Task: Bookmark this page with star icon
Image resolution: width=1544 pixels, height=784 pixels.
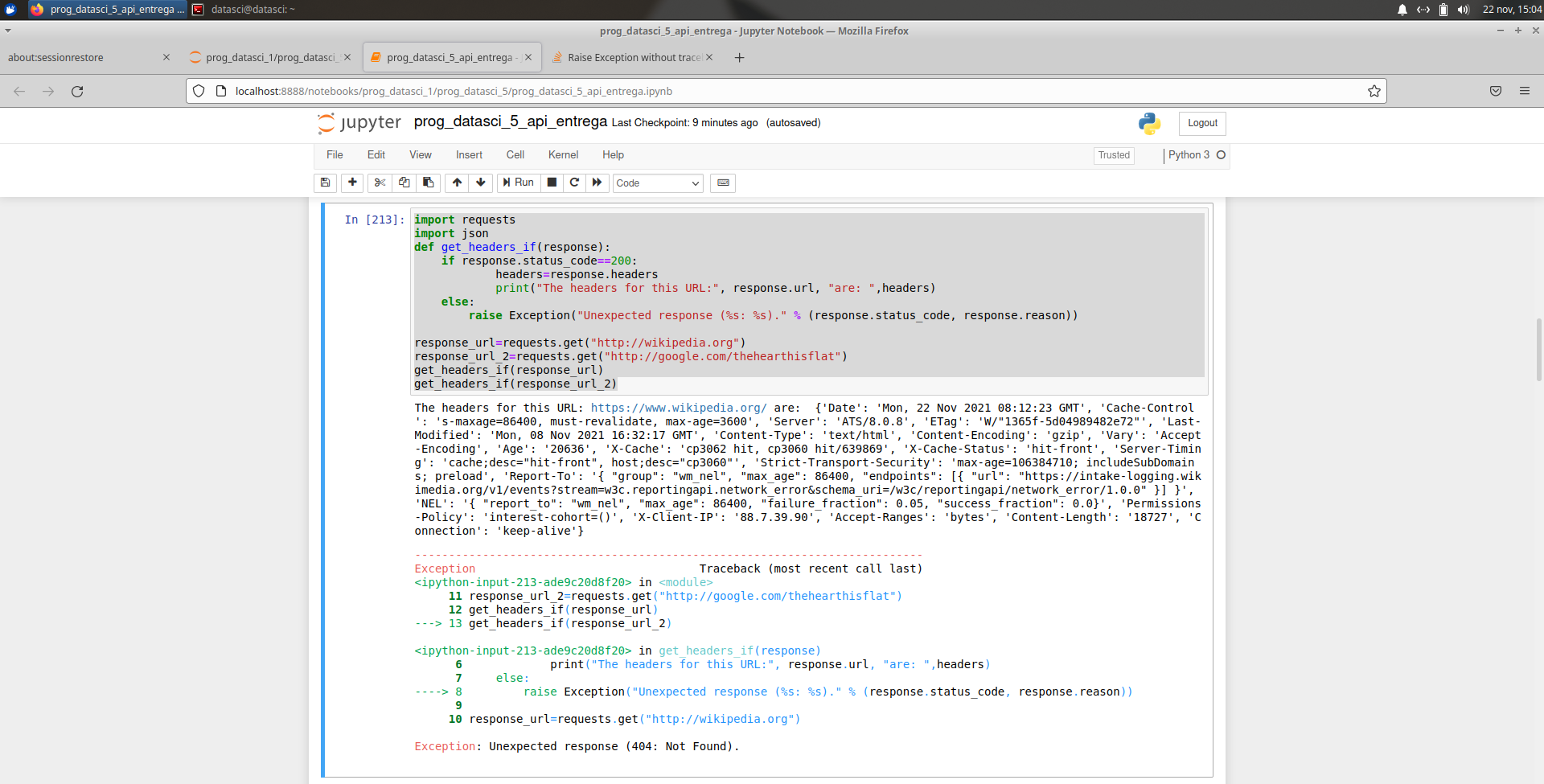Action: coord(1374,91)
